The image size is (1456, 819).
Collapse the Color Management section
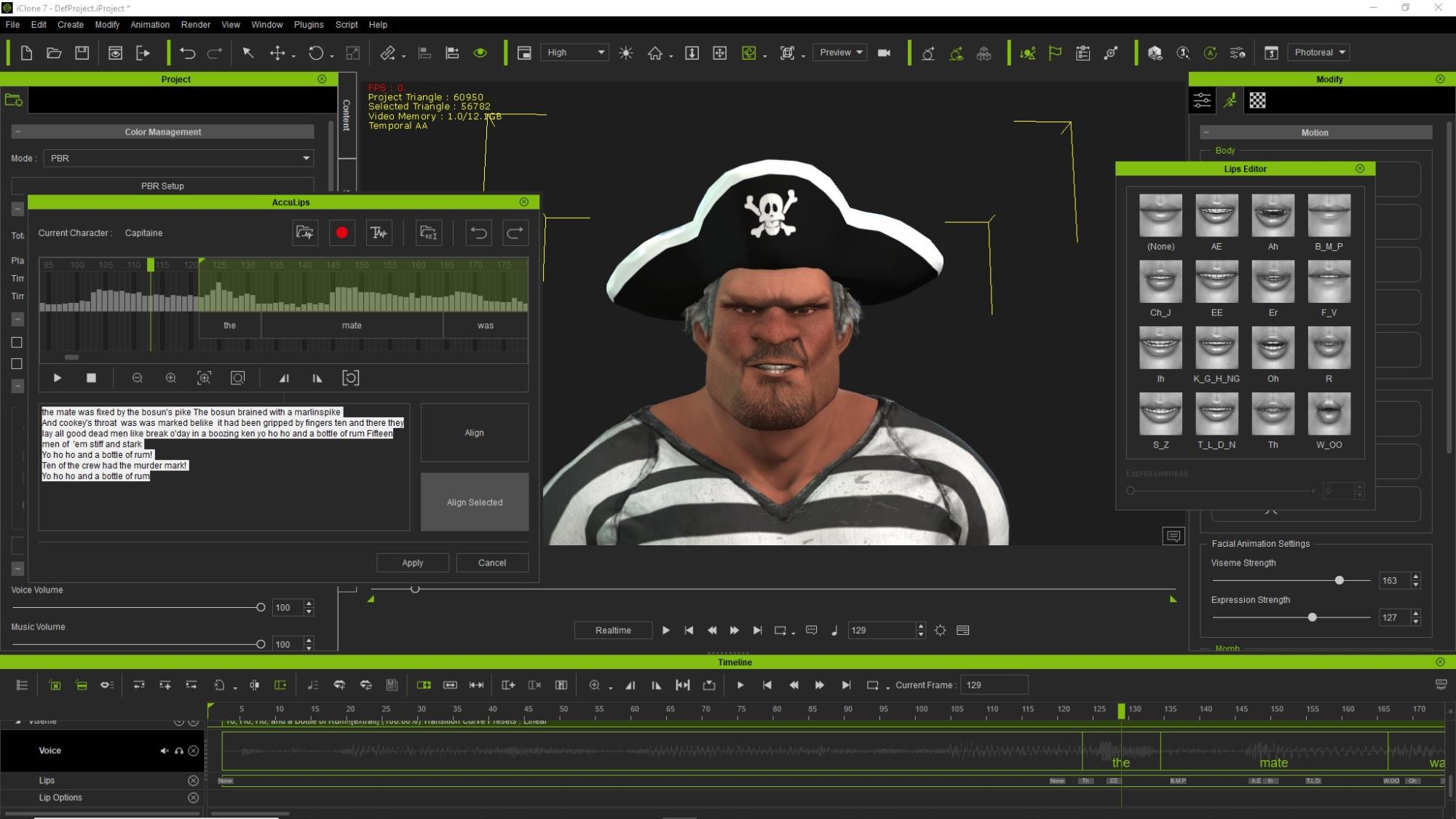pyautogui.click(x=17, y=132)
